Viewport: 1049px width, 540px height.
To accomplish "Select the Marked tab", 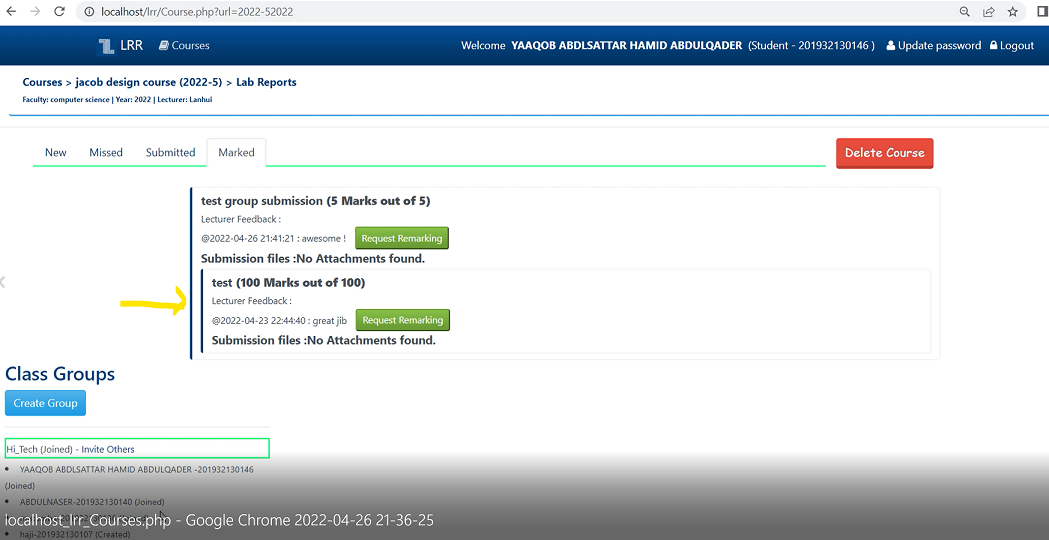I will pos(236,153).
